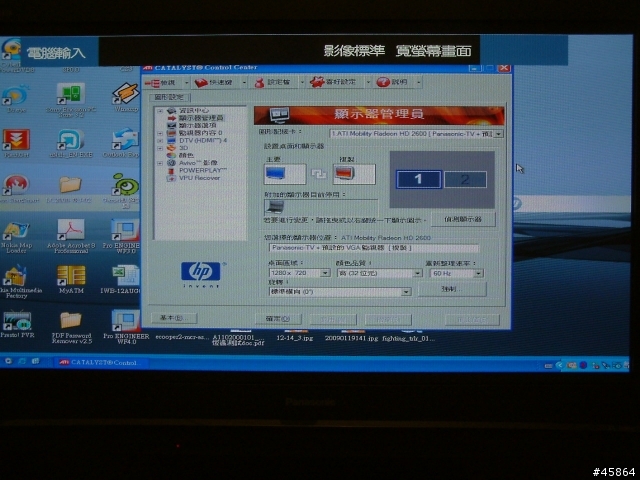Expand the Avivo video tree node
Viewport: 640px width, 480px height.
point(160,163)
